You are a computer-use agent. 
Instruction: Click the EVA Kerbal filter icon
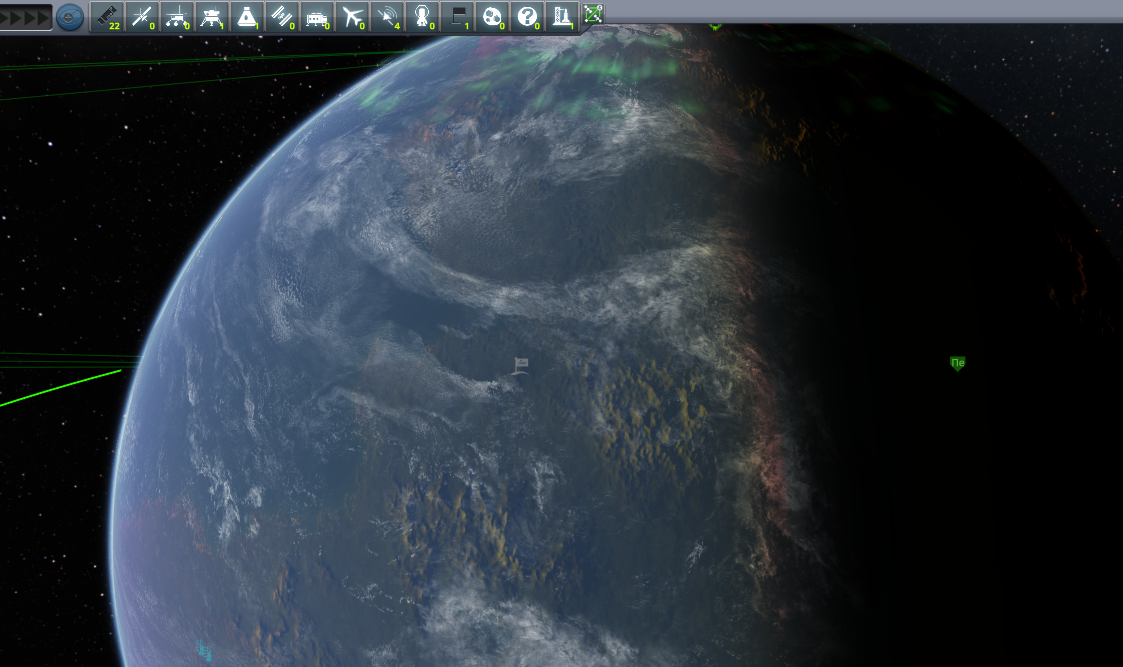click(x=422, y=16)
